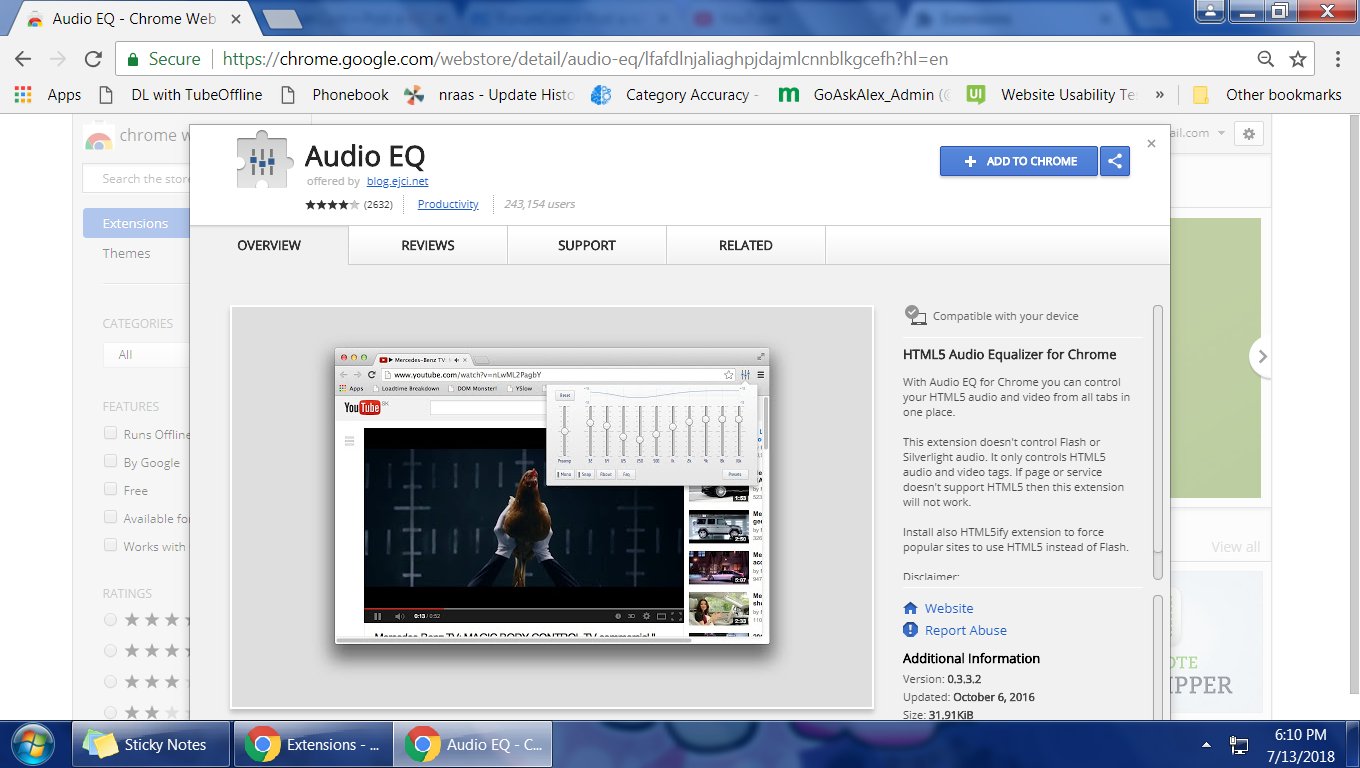The image size is (1360, 768).
Task: Click the network tray icon
Action: click(x=1239, y=745)
